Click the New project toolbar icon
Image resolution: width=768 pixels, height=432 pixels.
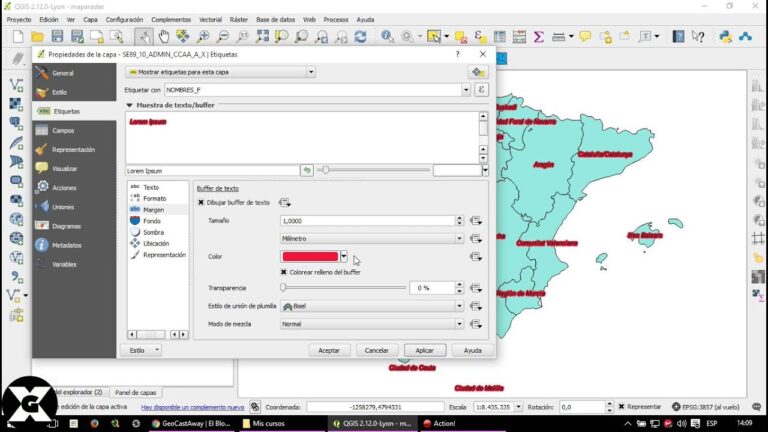tap(18, 36)
